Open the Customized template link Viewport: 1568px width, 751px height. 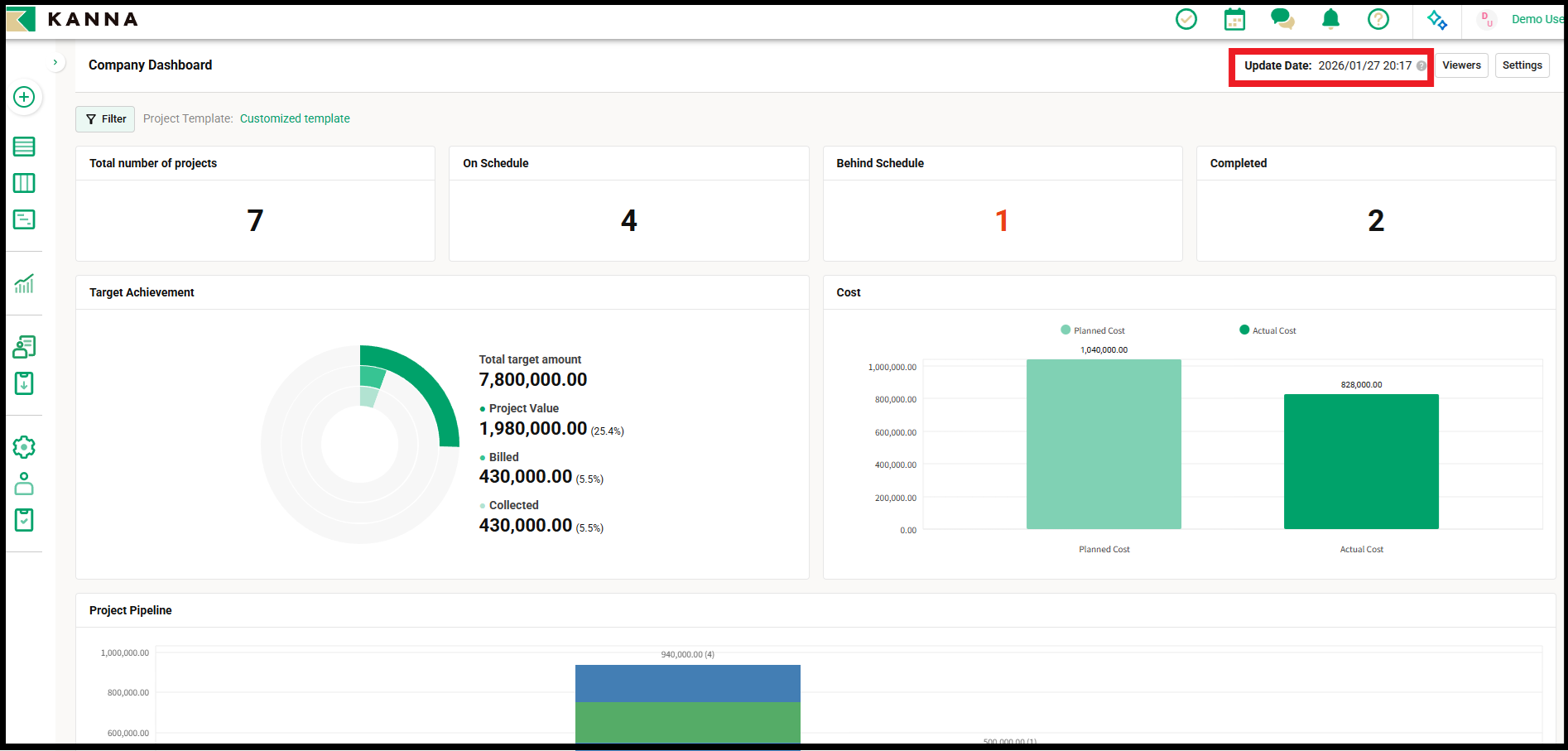(295, 118)
